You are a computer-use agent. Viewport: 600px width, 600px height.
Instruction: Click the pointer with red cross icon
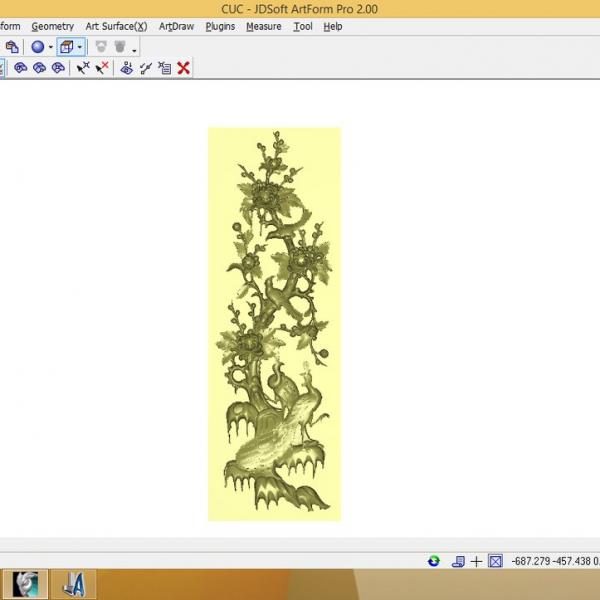pyautogui.click(x=102, y=68)
